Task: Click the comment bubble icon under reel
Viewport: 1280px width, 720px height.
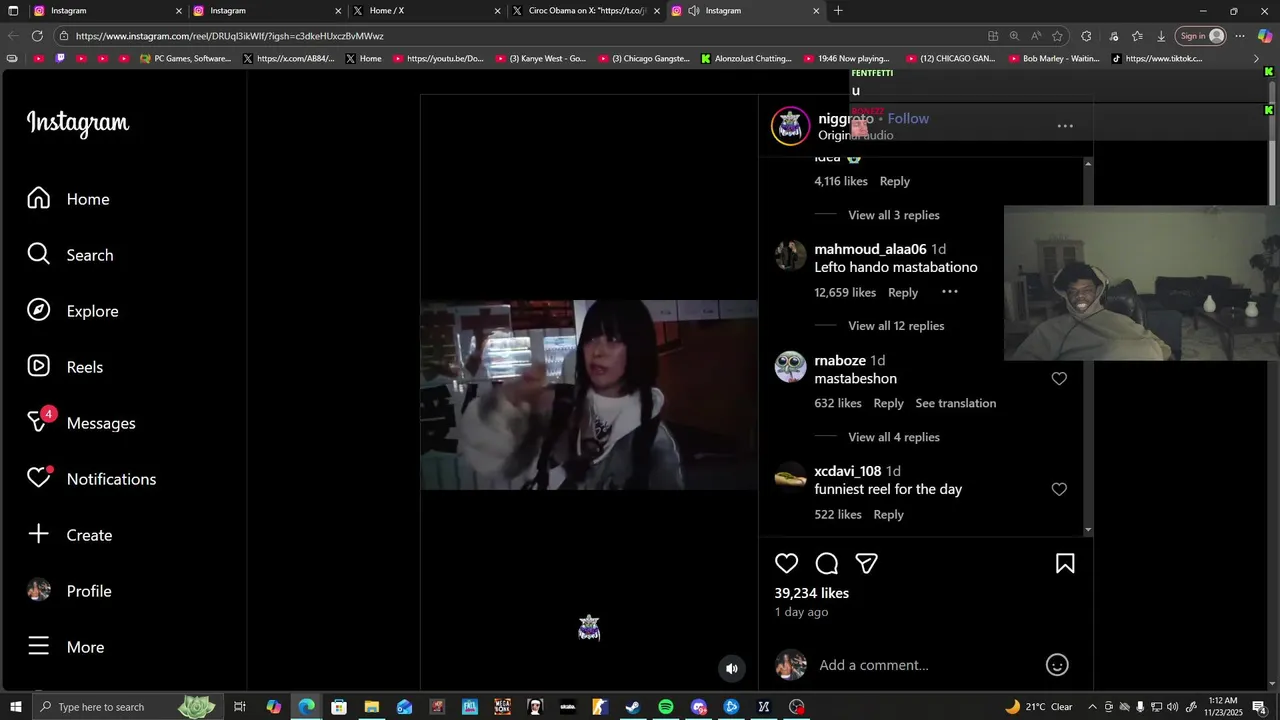Action: (x=827, y=563)
